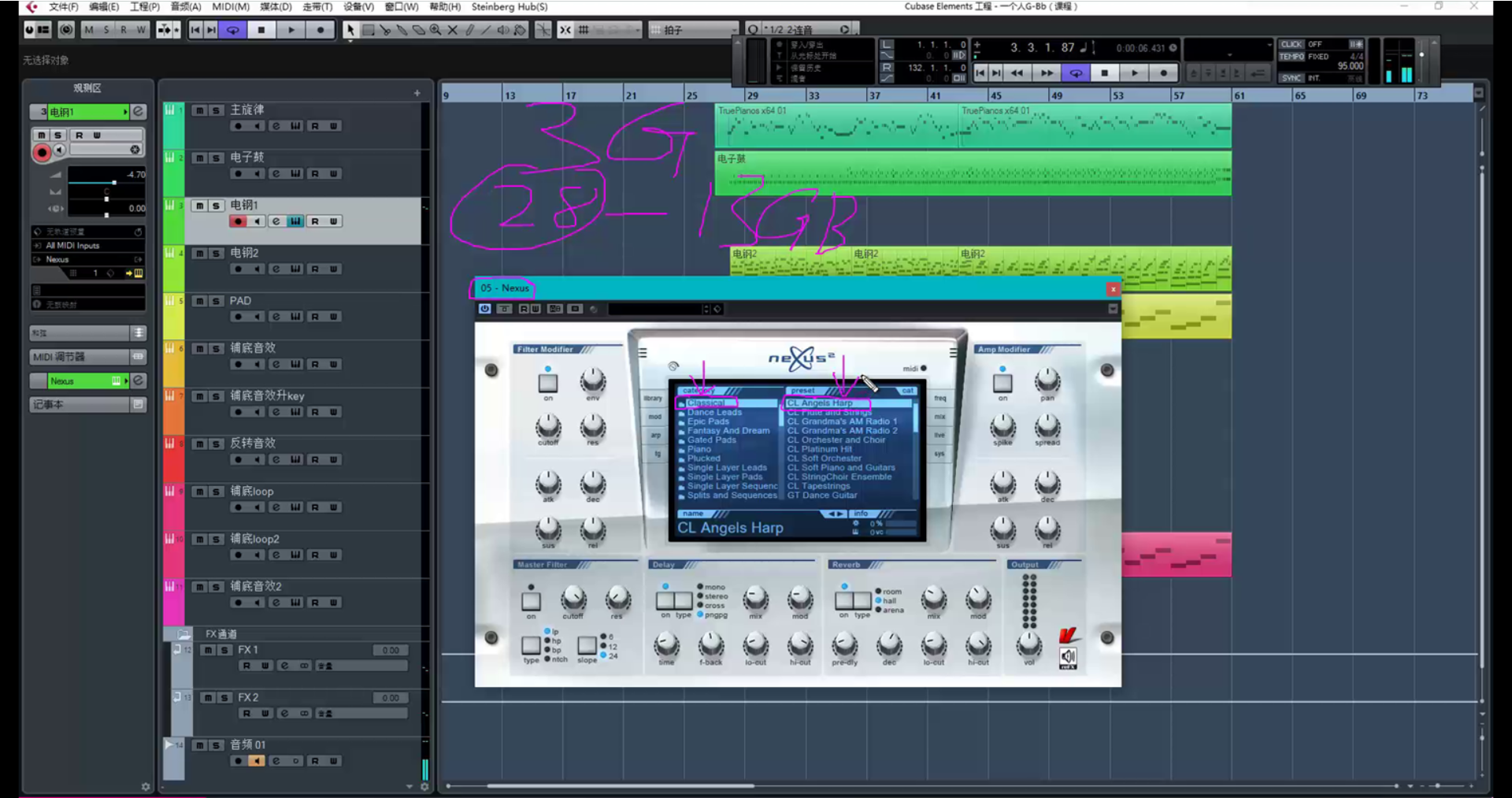Toggle the Nexus Delay on switch

point(665,600)
